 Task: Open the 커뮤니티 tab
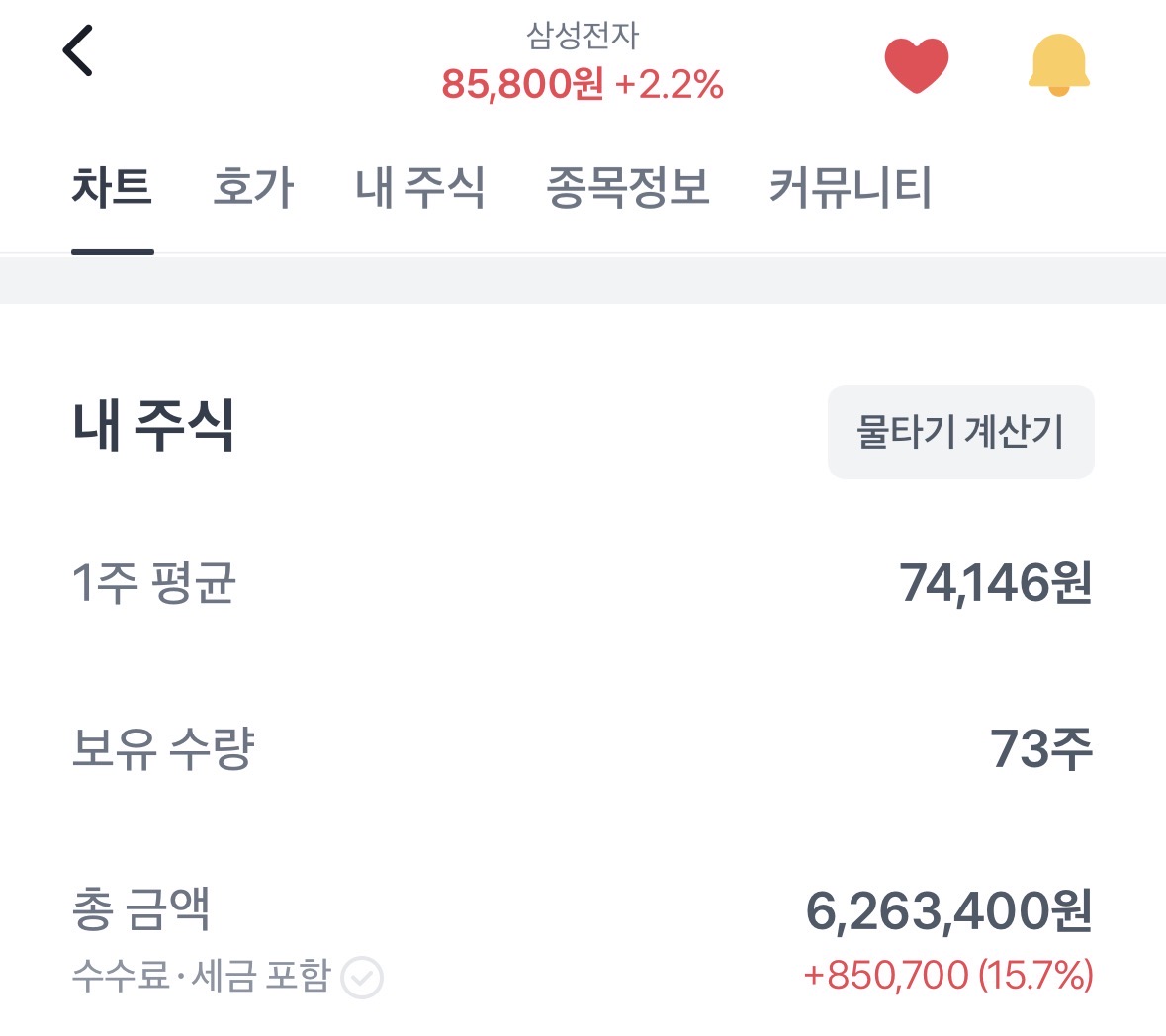click(851, 187)
